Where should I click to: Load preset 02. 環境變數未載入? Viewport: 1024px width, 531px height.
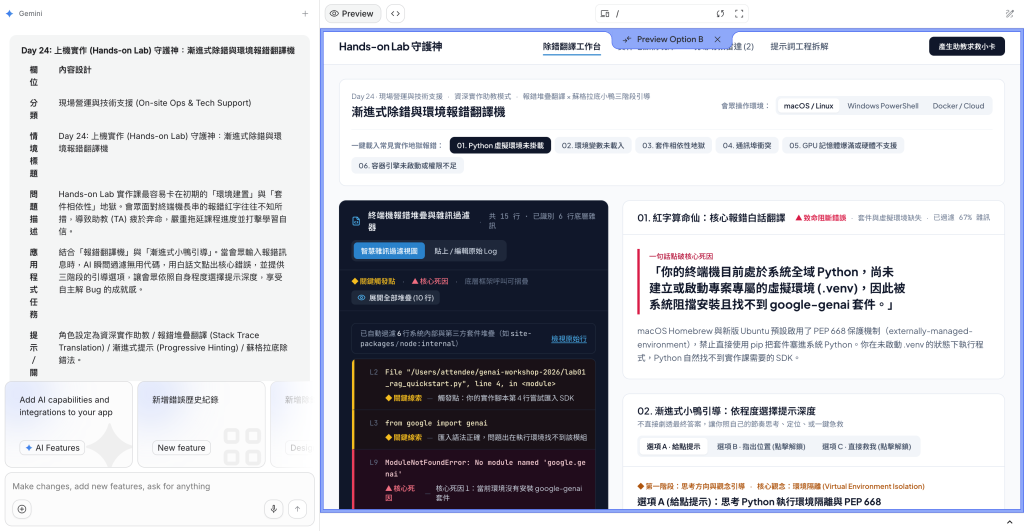point(593,146)
